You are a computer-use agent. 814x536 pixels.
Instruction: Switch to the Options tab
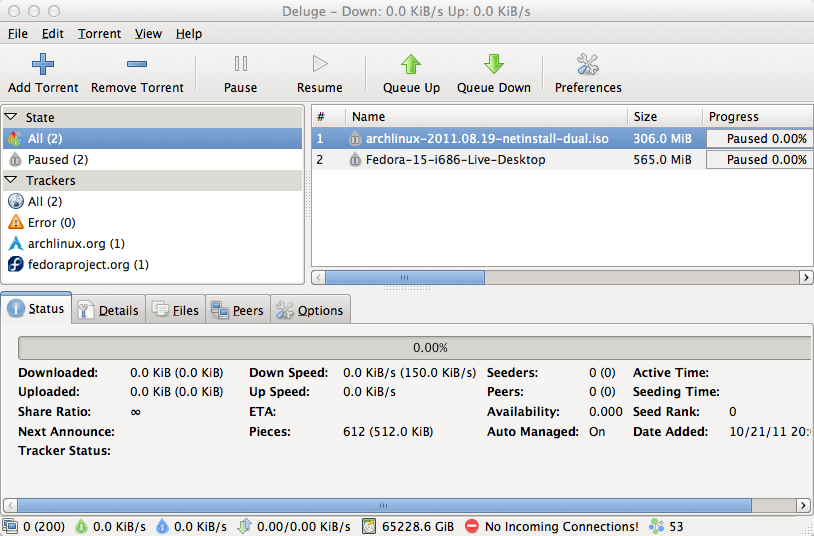click(310, 310)
